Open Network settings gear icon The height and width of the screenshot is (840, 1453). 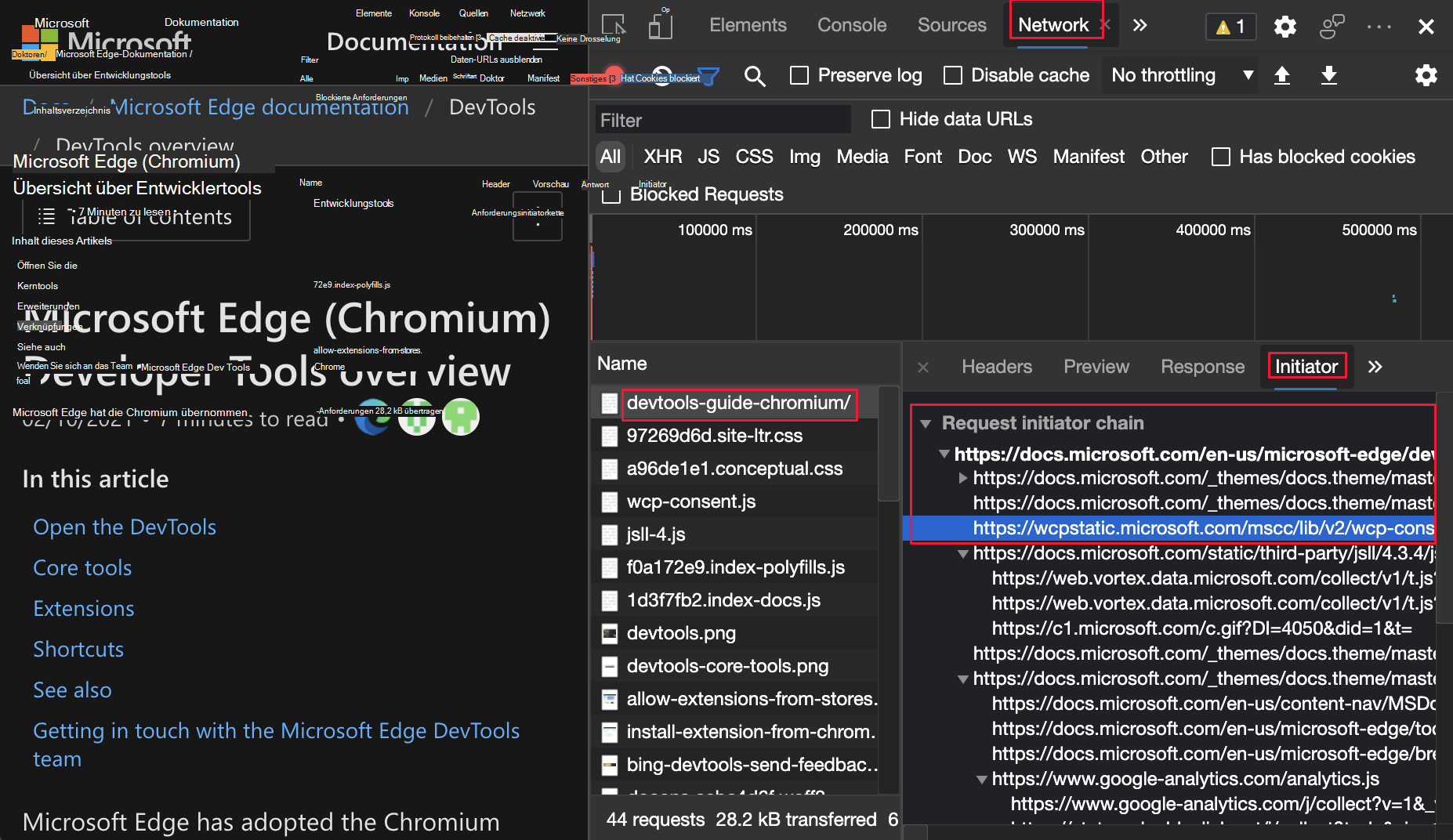[x=1426, y=75]
